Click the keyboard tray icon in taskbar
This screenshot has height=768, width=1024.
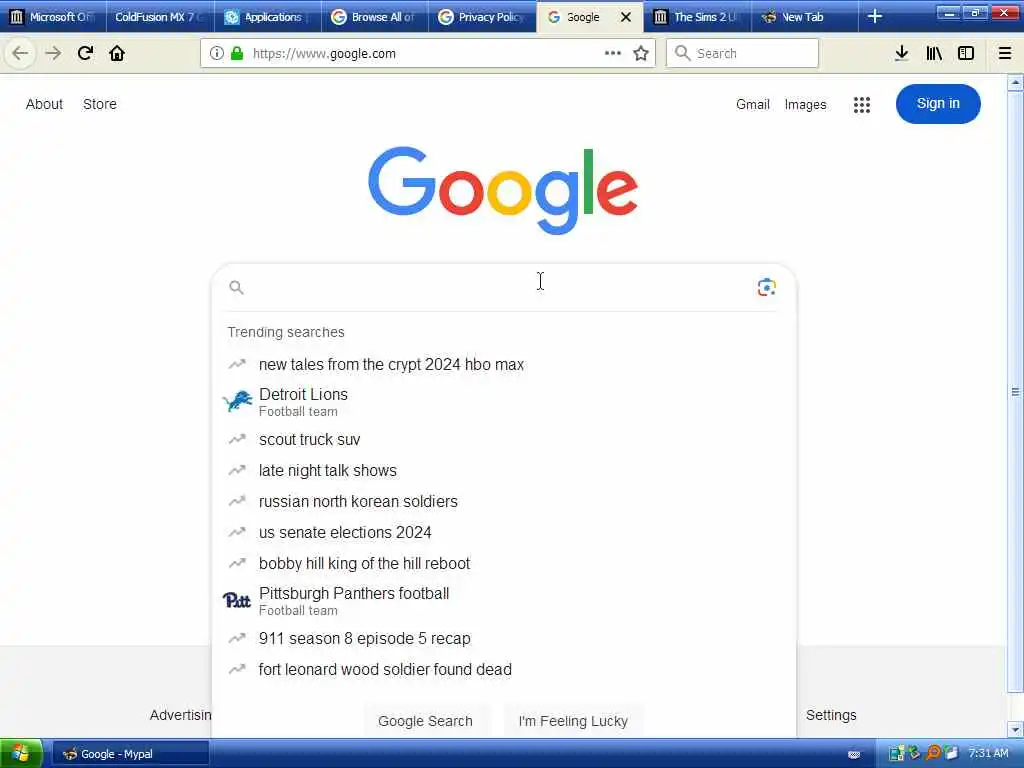[x=854, y=754]
